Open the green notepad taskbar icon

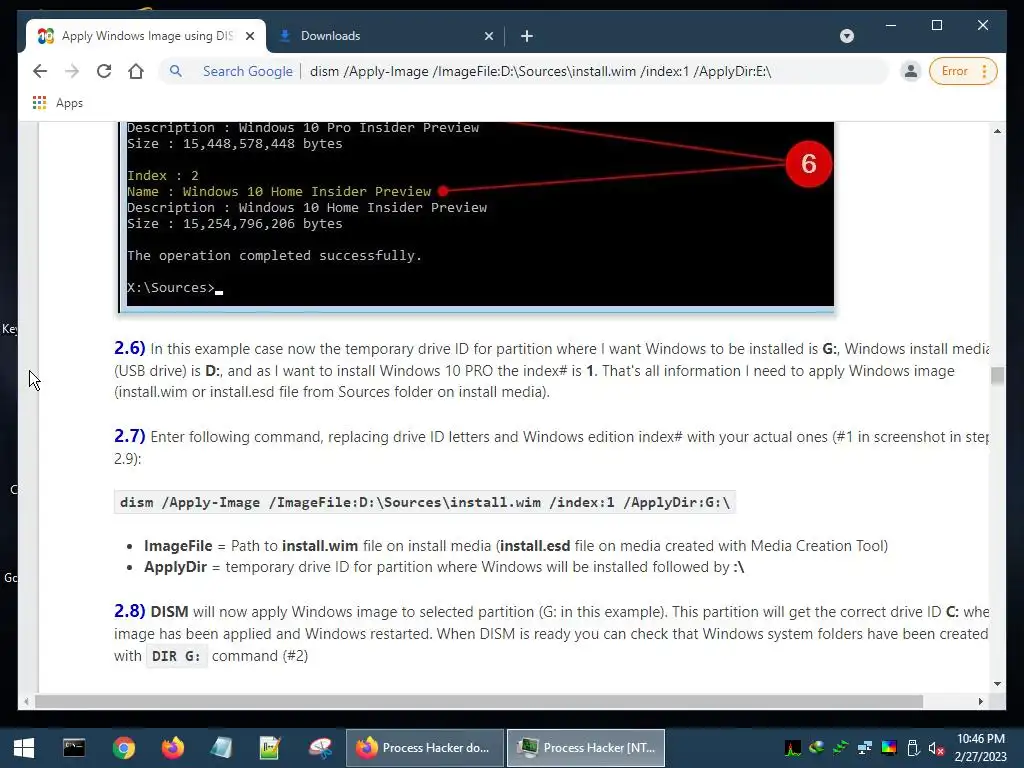(x=270, y=748)
